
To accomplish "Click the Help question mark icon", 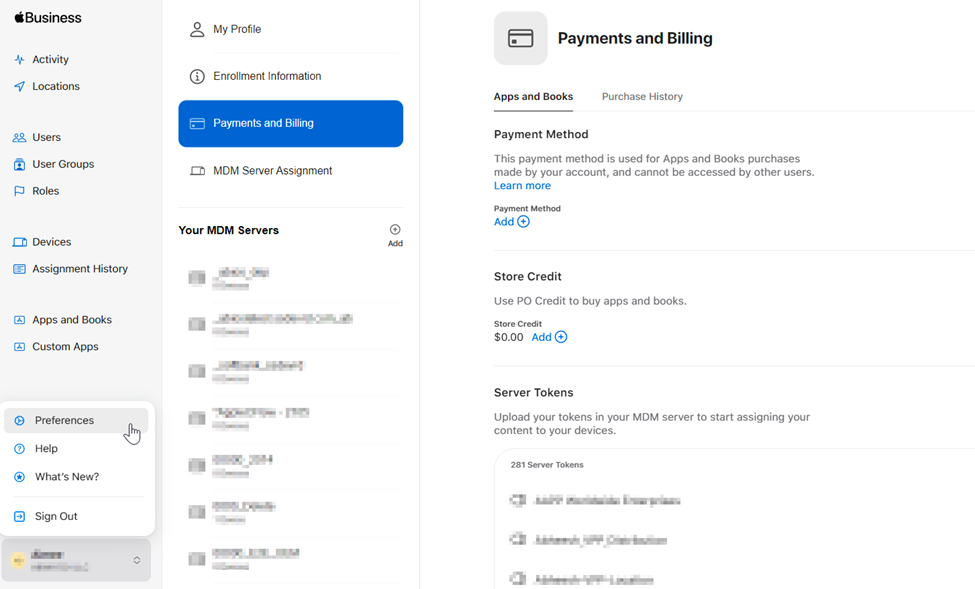I will click(x=19, y=448).
